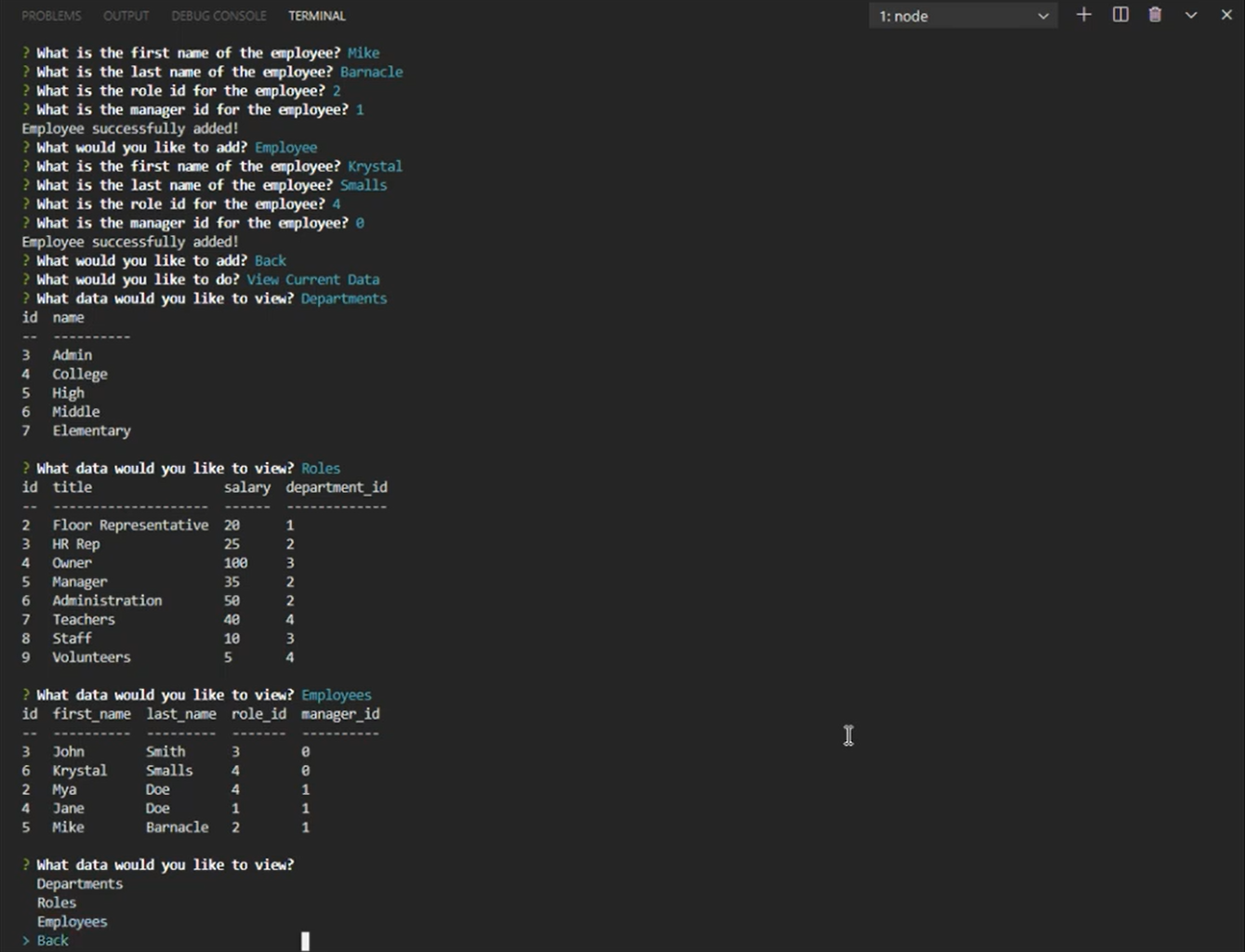The height and width of the screenshot is (952, 1245).
Task: Click the 'first_name' column header
Action: click(x=91, y=714)
